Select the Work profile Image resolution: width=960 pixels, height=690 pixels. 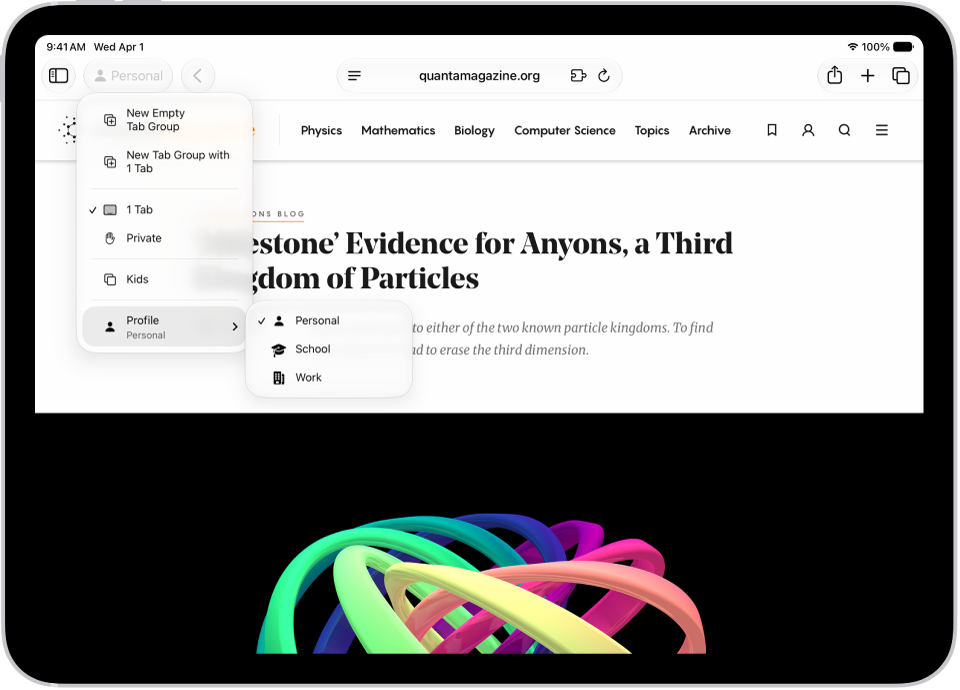(x=329, y=378)
